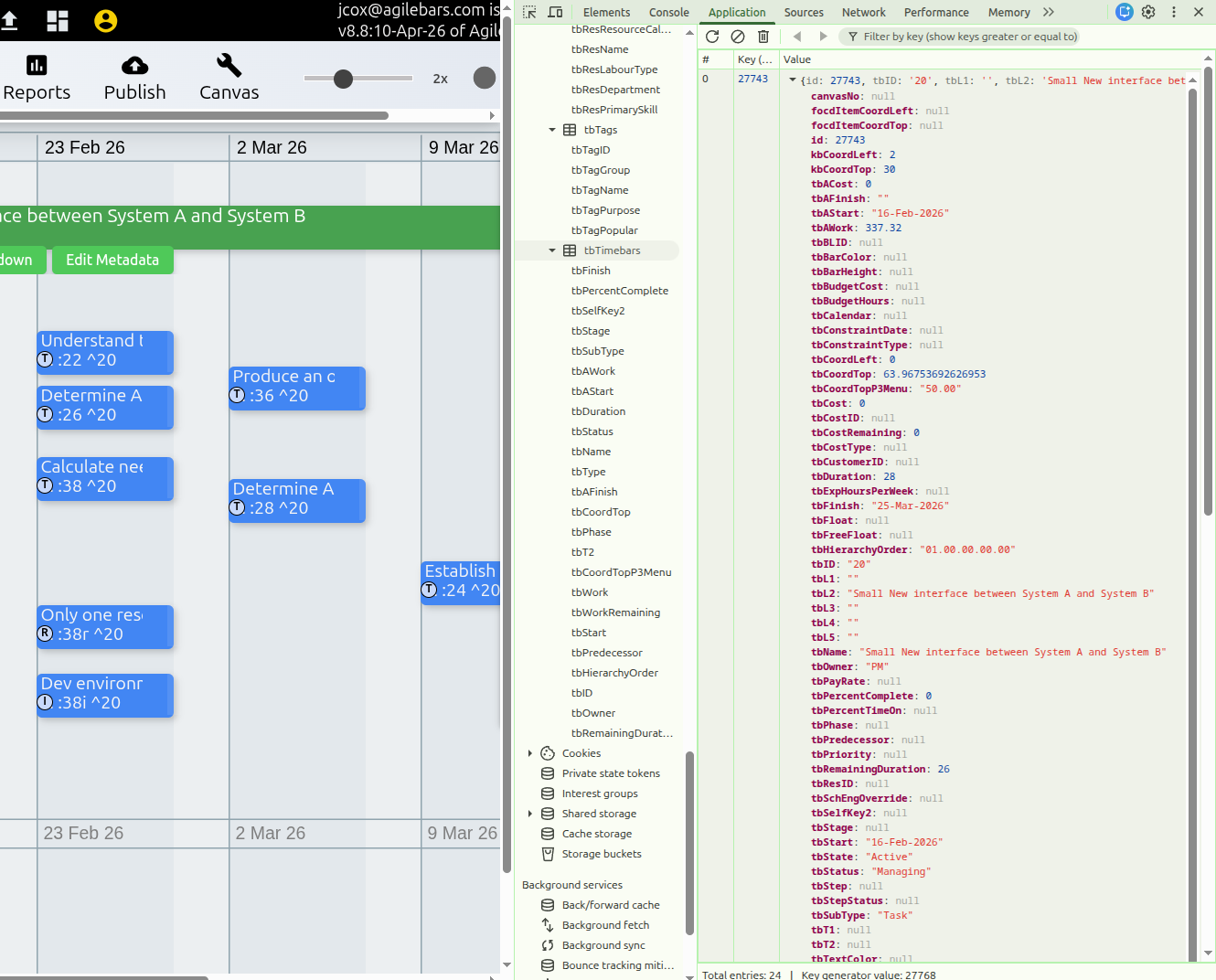The image size is (1216, 980).
Task: Open the Calculate nee task bar
Action: [x=105, y=478]
